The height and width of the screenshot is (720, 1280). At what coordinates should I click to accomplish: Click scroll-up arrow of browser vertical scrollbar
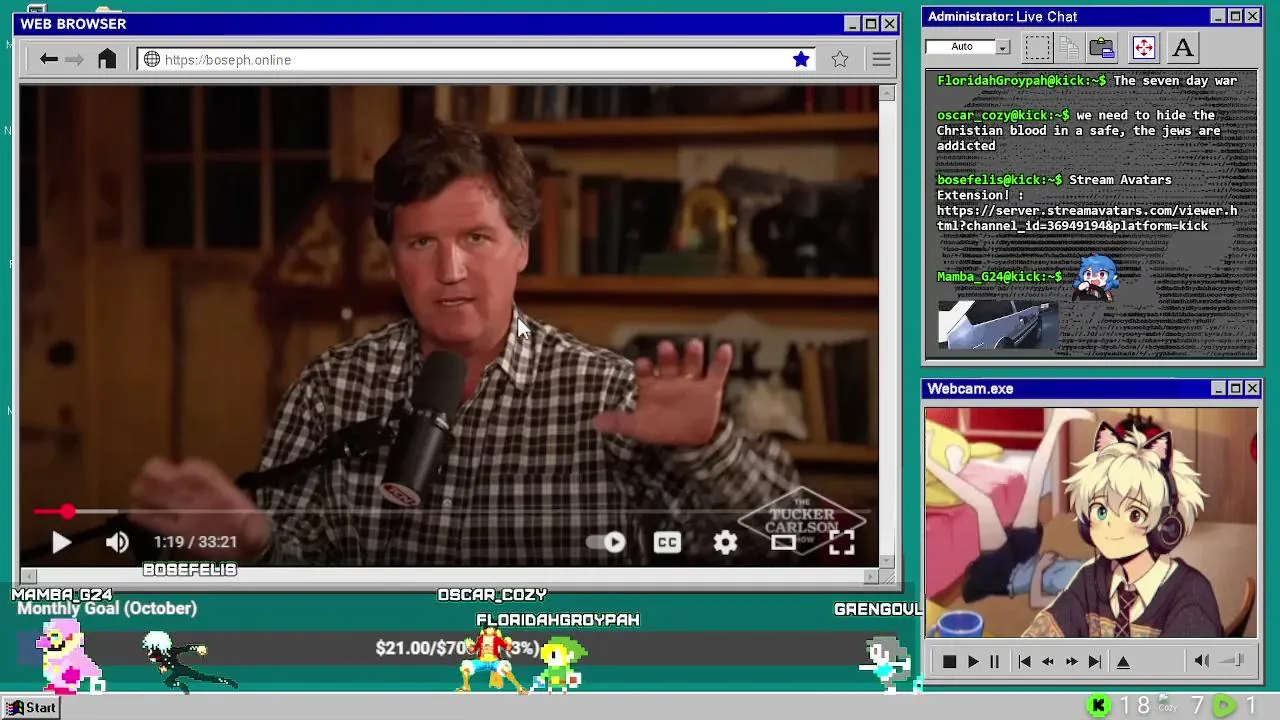coord(886,93)
